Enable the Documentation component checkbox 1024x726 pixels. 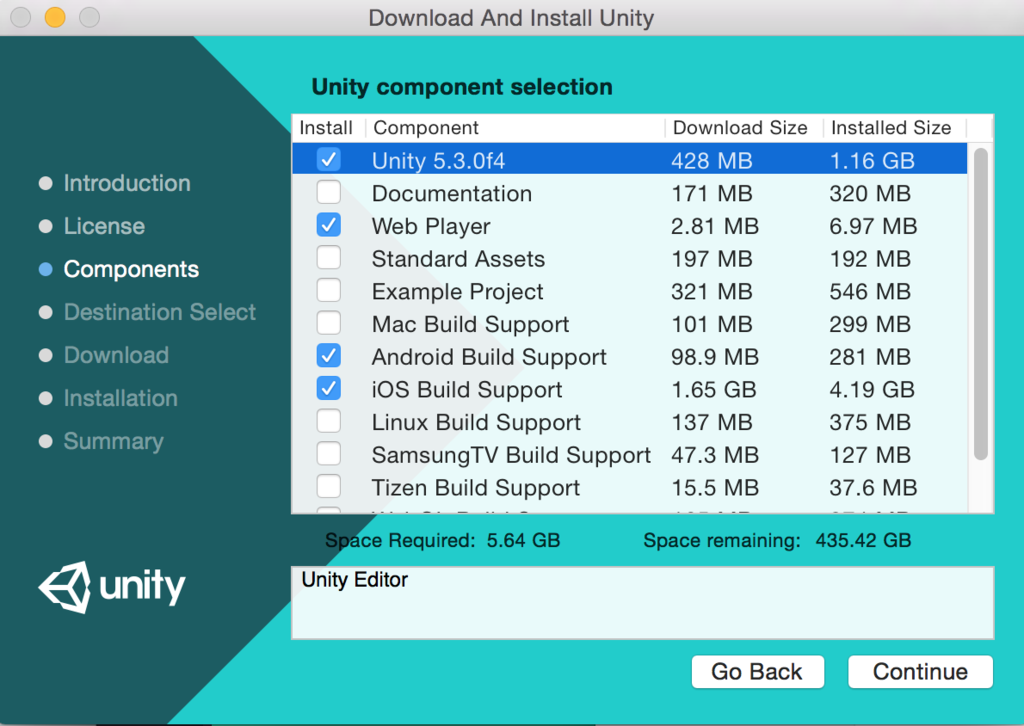(328, 192)
